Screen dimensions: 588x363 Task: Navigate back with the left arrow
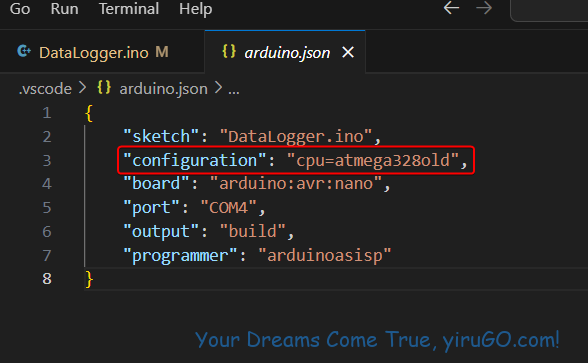pyautogui.click(x=452, y=8)
